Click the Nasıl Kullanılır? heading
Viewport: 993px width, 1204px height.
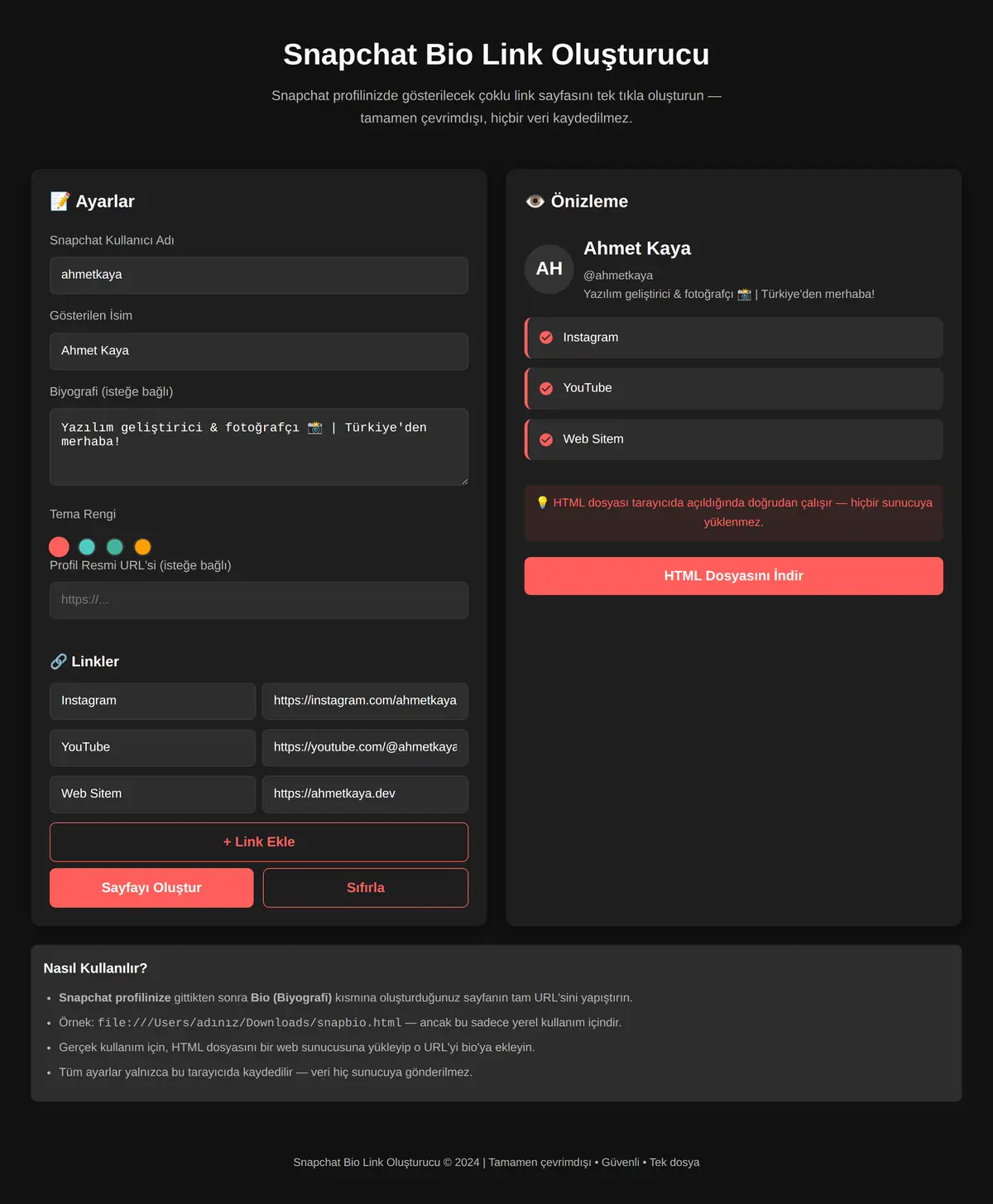(x=95, y=968)
